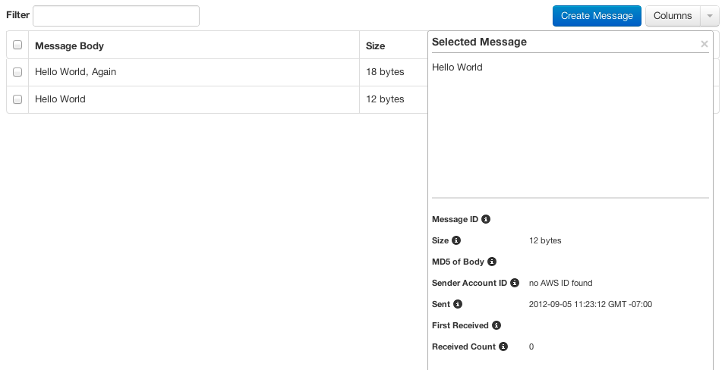Click the info icon next to Message ID

point(485,219)
